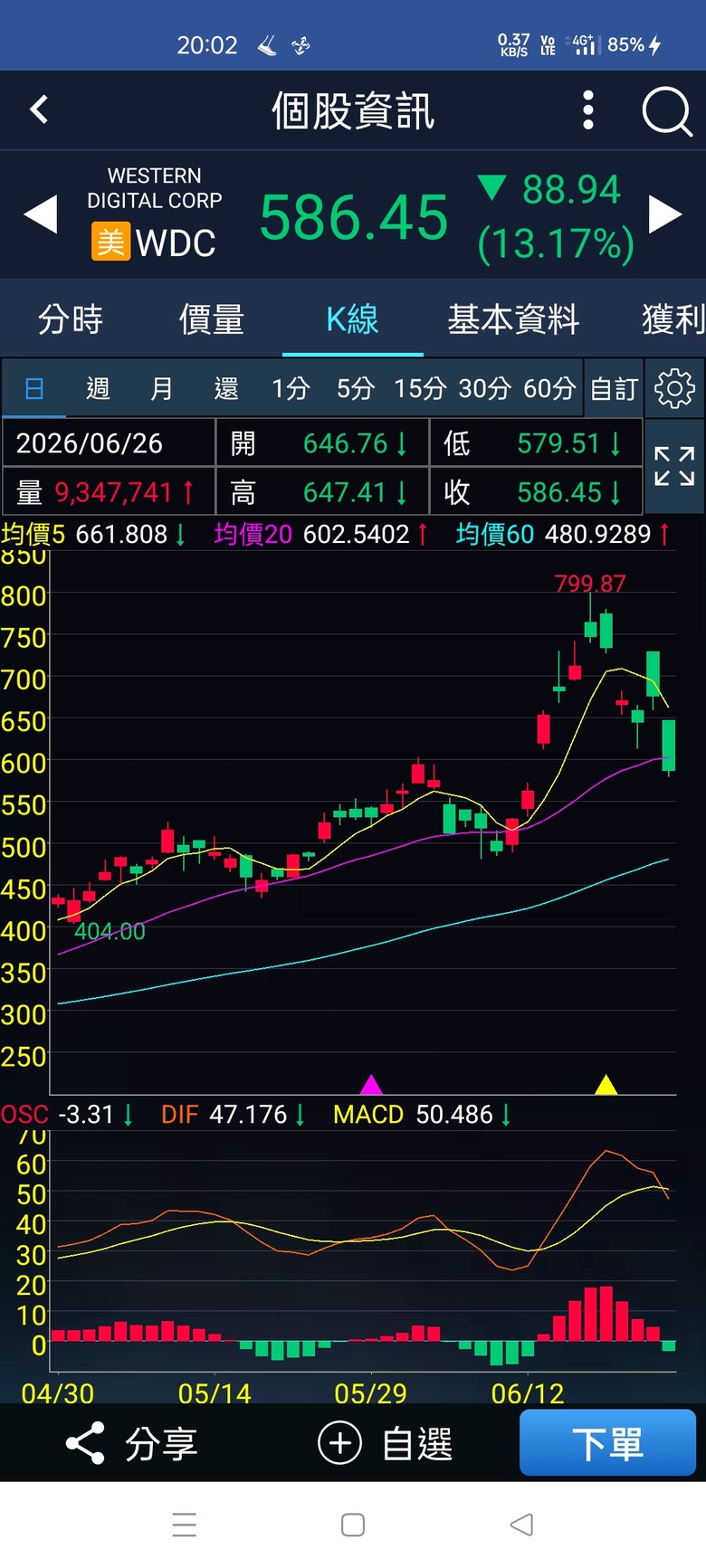
Task: Tap battery 85% status indicator
Action: coord(634,44)
